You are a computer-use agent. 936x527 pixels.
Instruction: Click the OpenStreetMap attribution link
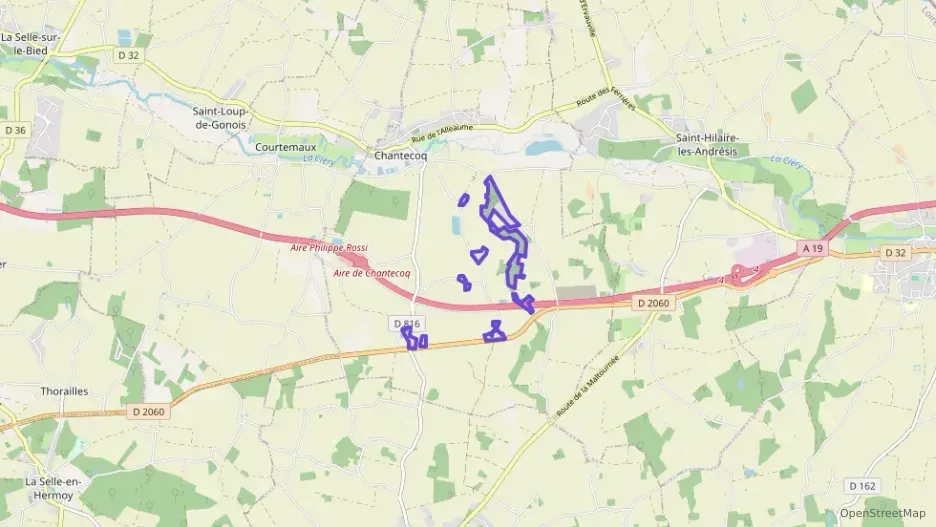click(x=882, y=513)
